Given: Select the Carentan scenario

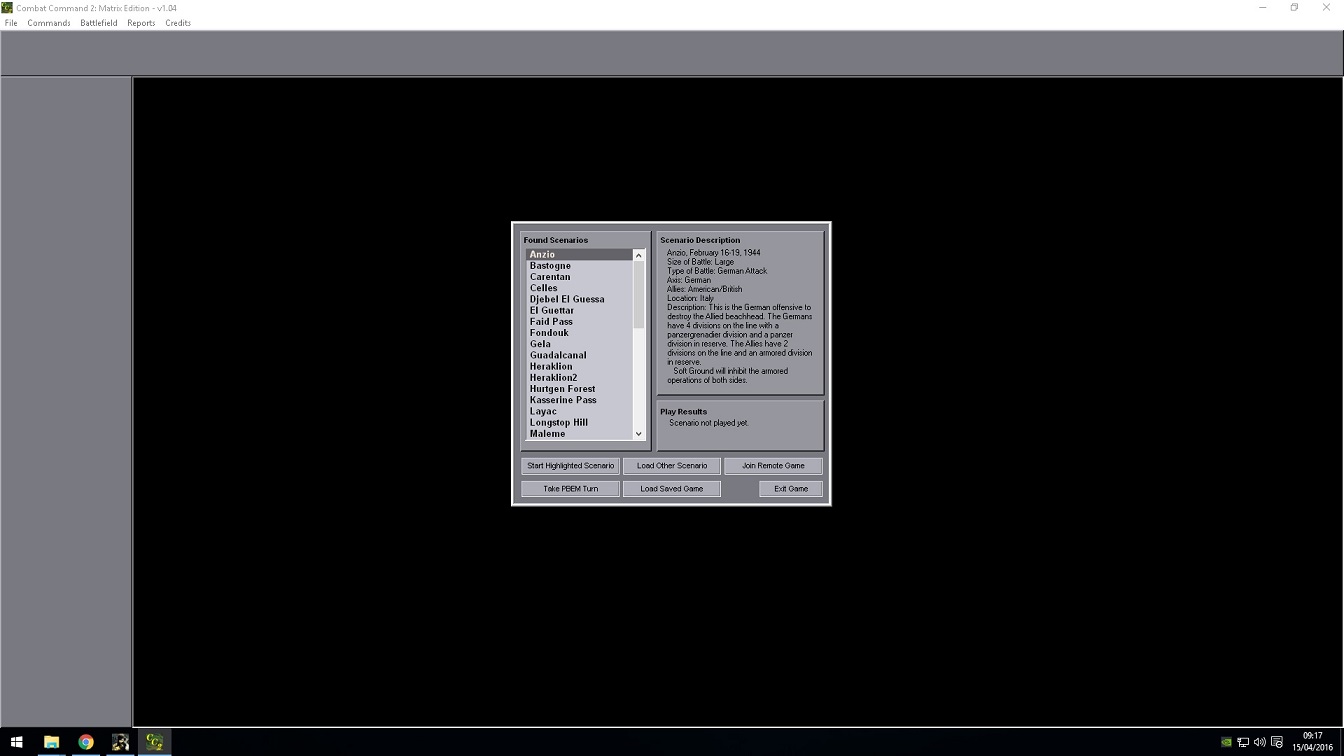Looking at the screenshot, I should (x=579, y=277).
